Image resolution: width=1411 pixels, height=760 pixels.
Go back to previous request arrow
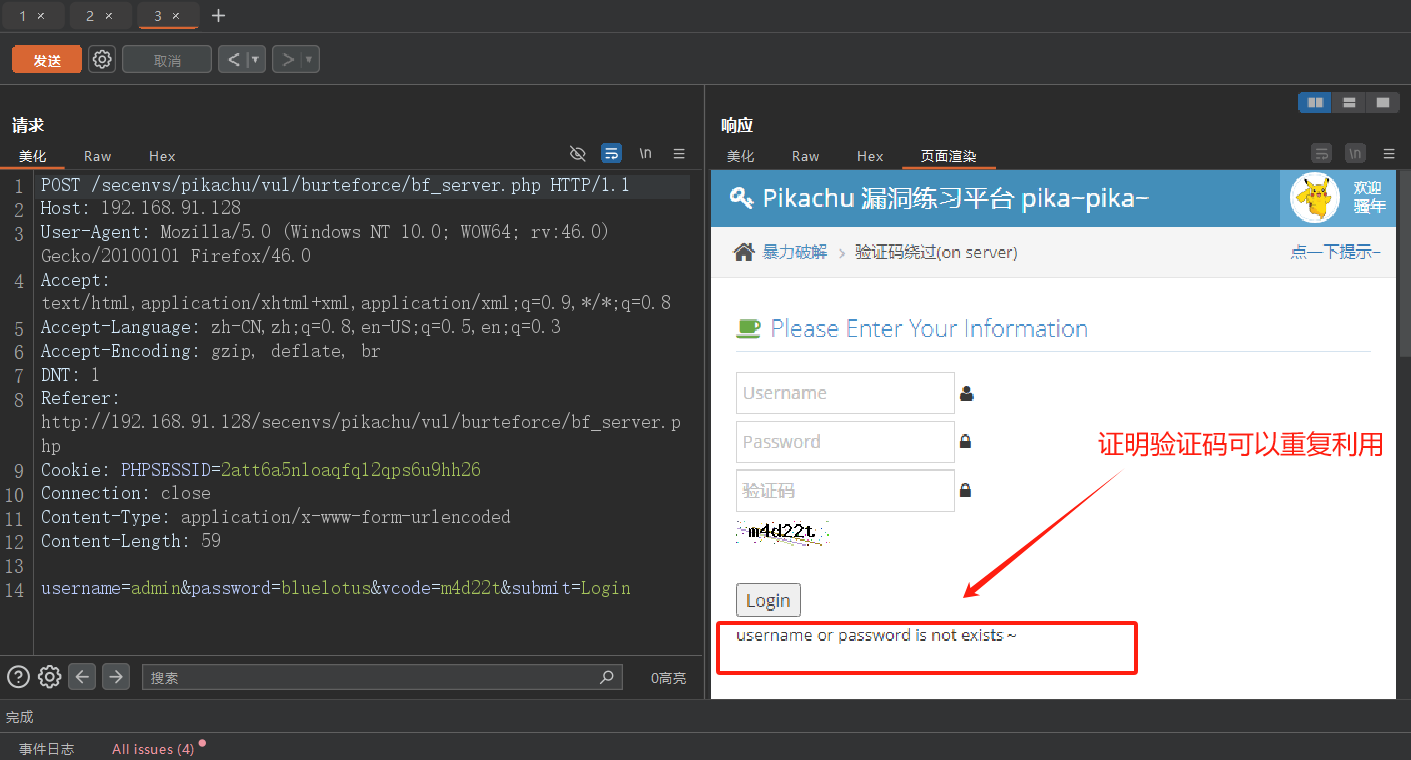233,60
